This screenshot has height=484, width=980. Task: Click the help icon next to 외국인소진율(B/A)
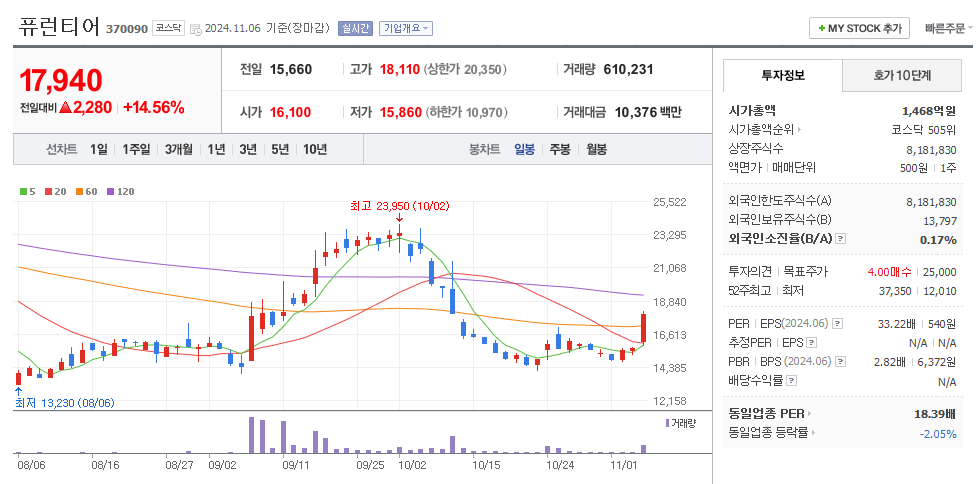tap(841, 239)
